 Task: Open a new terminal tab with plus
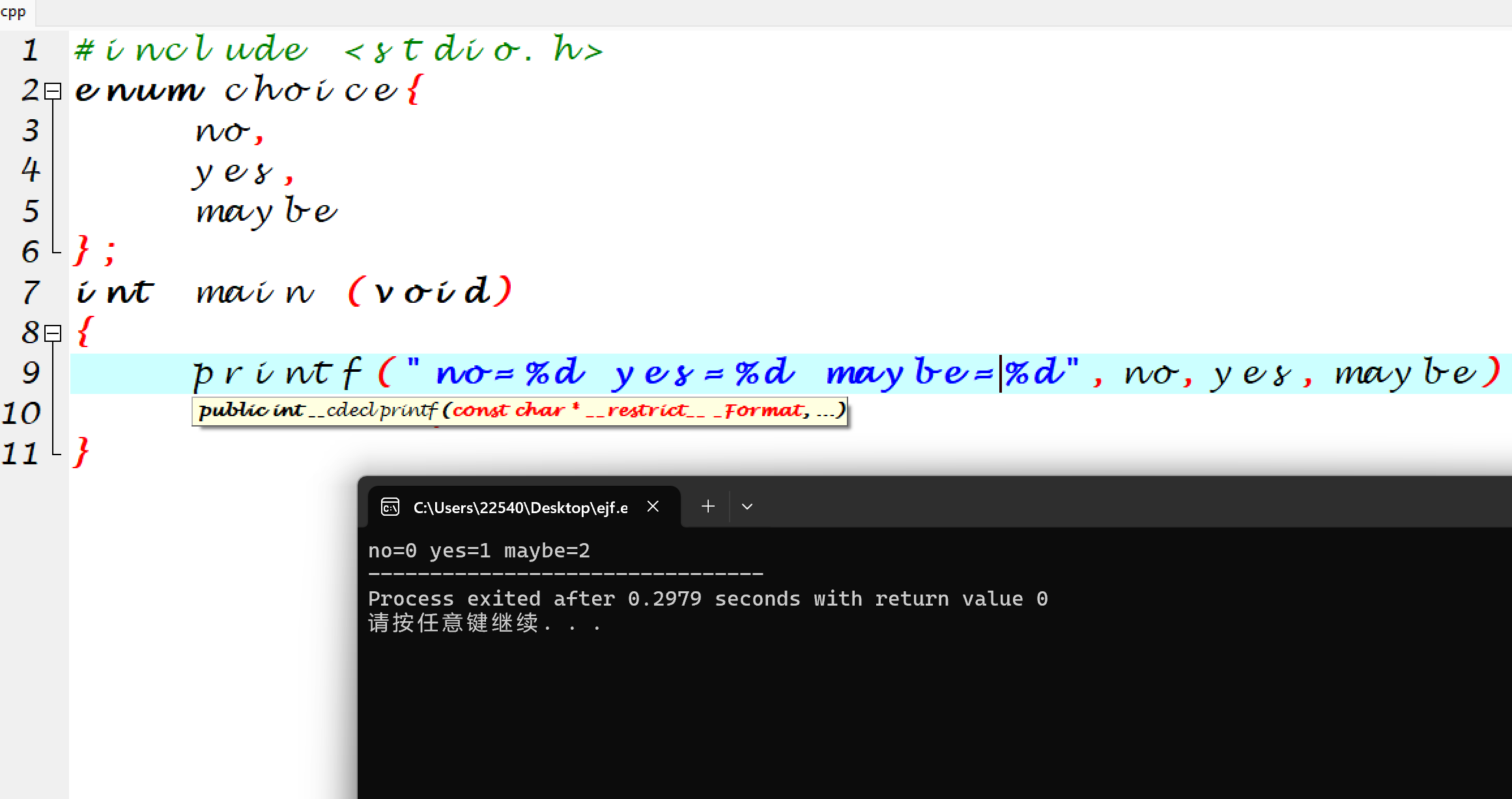pos(708,507)
